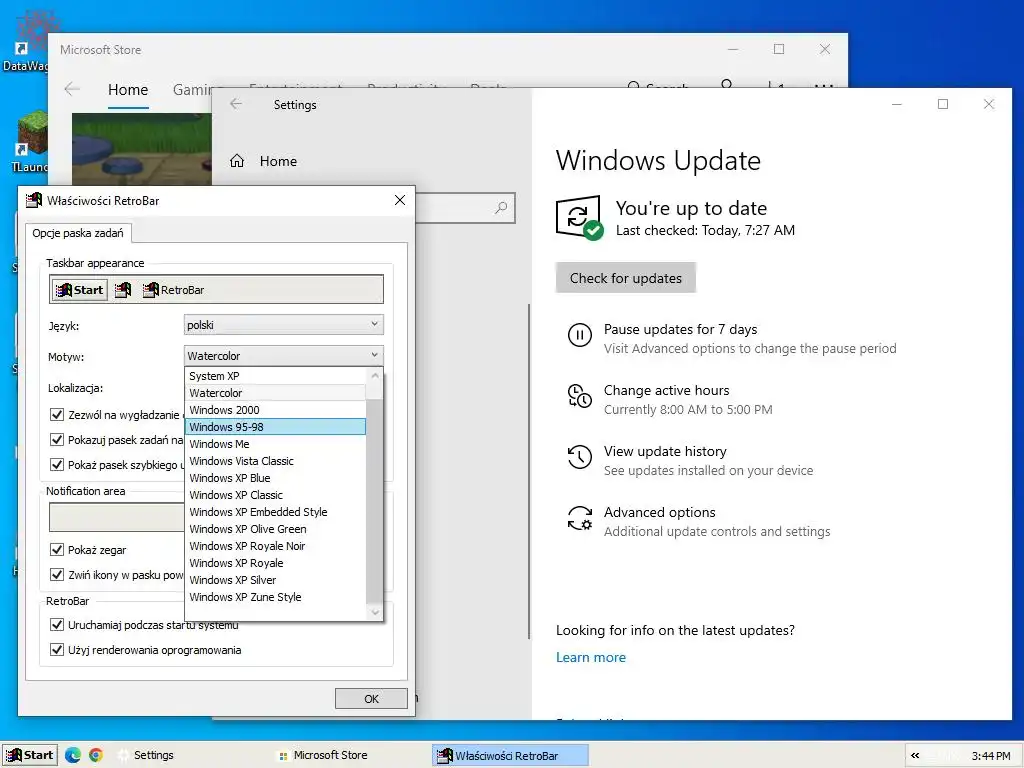
Task: Choose Watercolor theme from list
Action: pyautogui.click(x=275, y=392)
